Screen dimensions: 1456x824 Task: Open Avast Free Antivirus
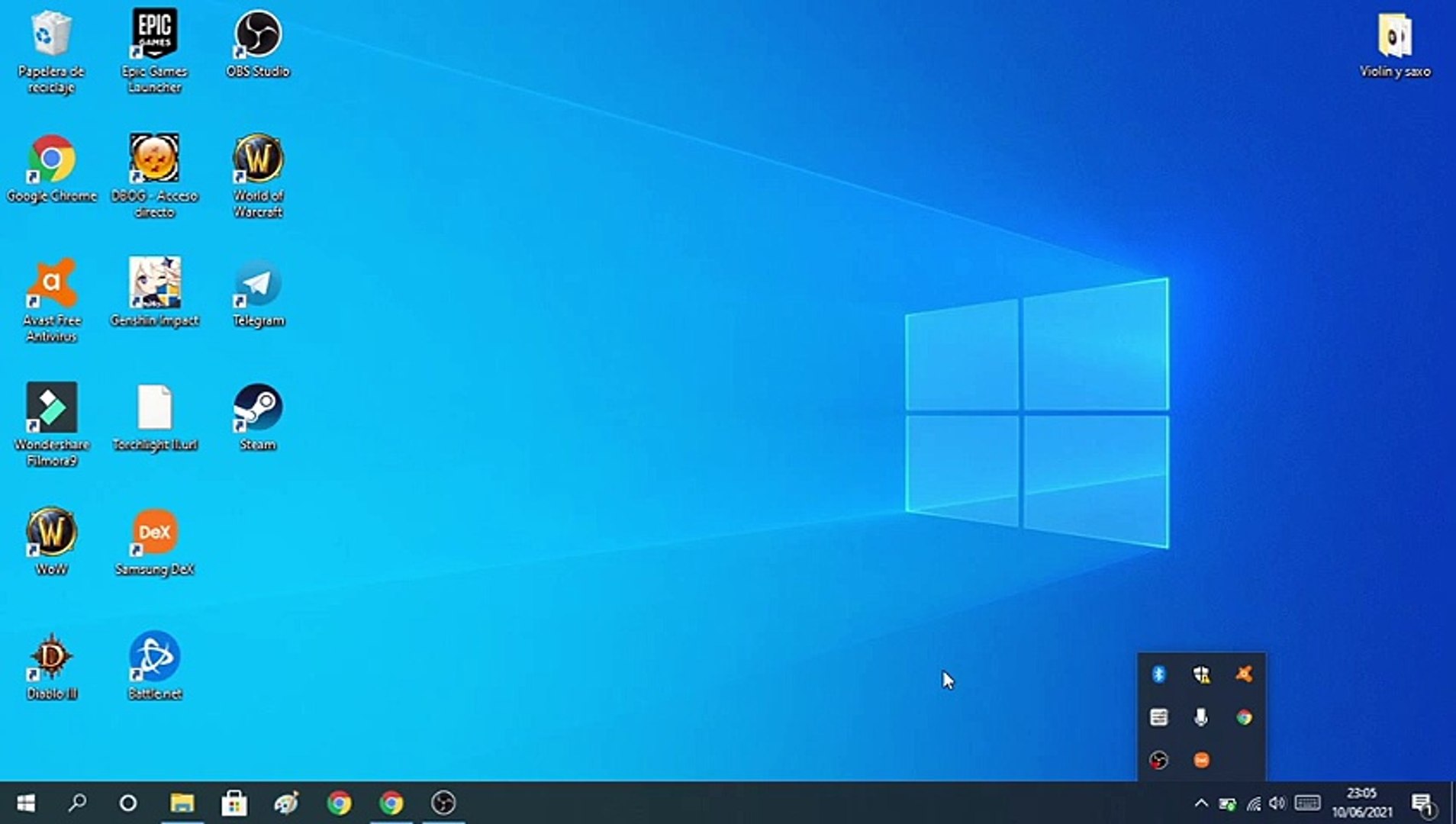50,284
